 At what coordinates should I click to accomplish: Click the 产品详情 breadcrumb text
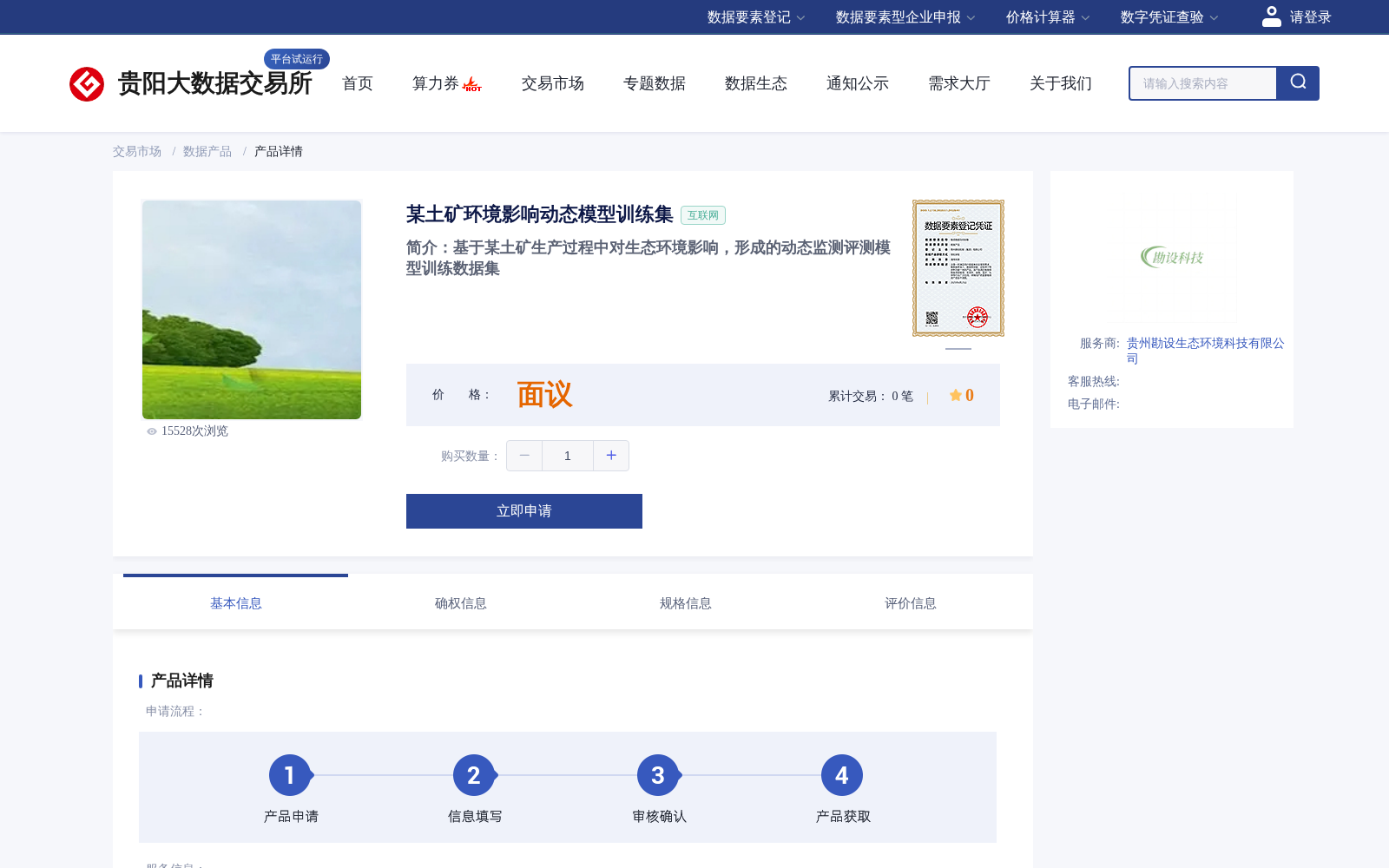coord(279,152)
